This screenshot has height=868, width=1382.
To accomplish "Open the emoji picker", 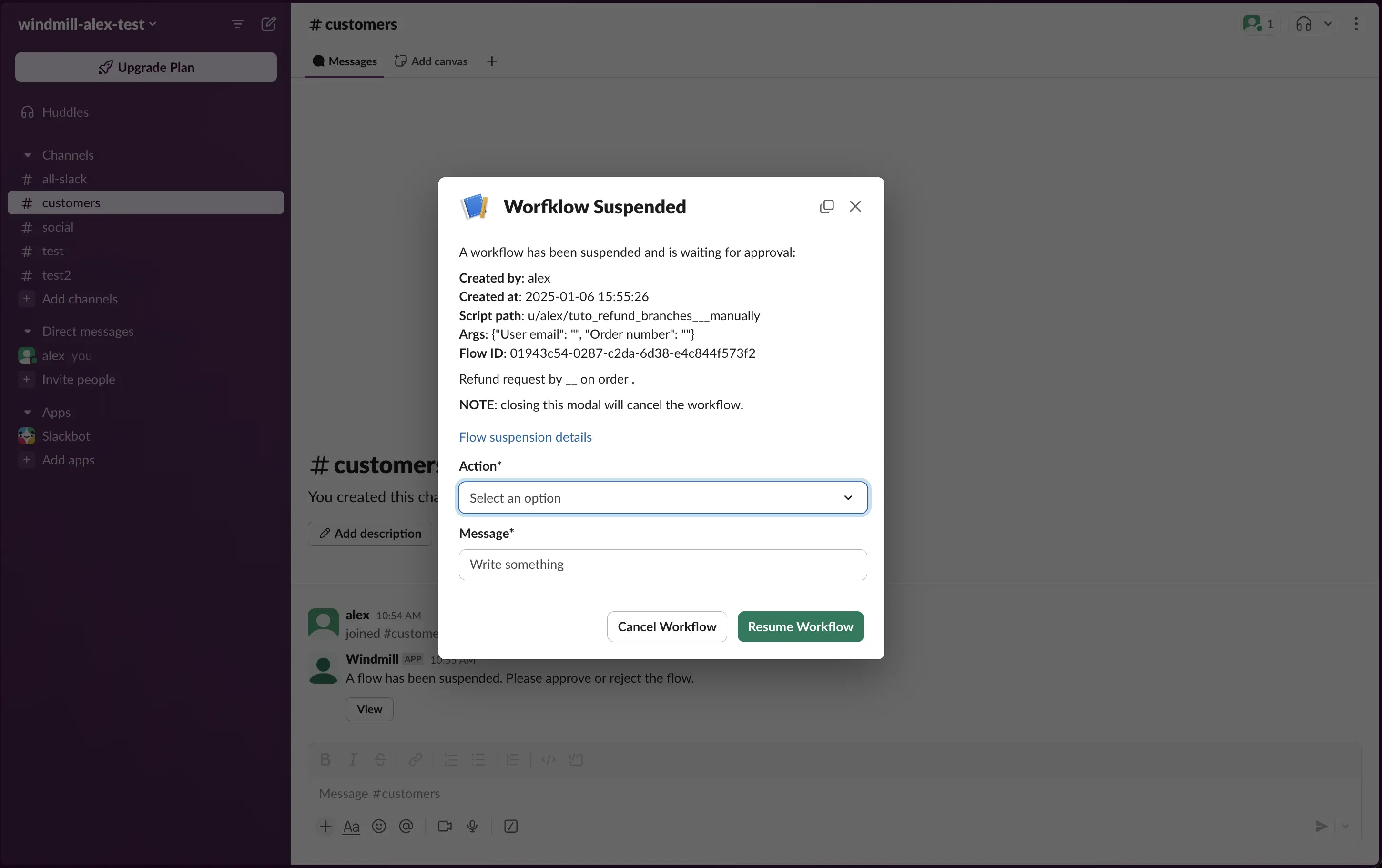I will [379, 826].
